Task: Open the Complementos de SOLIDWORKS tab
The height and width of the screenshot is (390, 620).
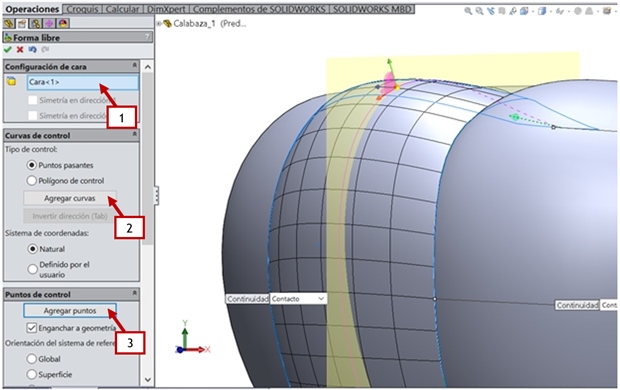Action: coord(259,9)
